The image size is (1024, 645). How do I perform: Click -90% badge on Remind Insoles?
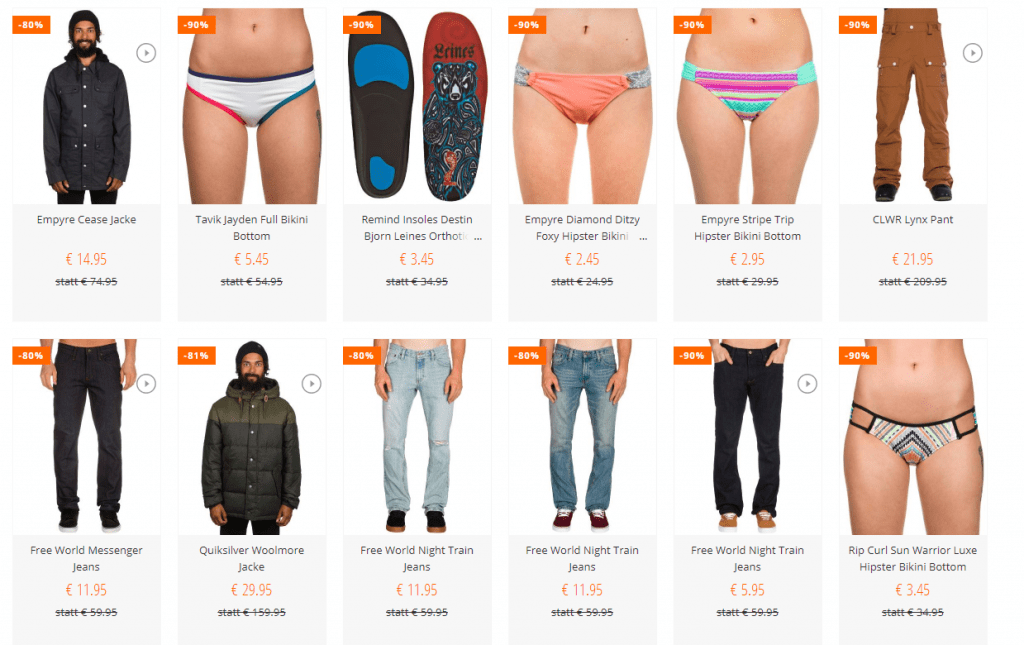pyautogui.click(x=362, y=25)
